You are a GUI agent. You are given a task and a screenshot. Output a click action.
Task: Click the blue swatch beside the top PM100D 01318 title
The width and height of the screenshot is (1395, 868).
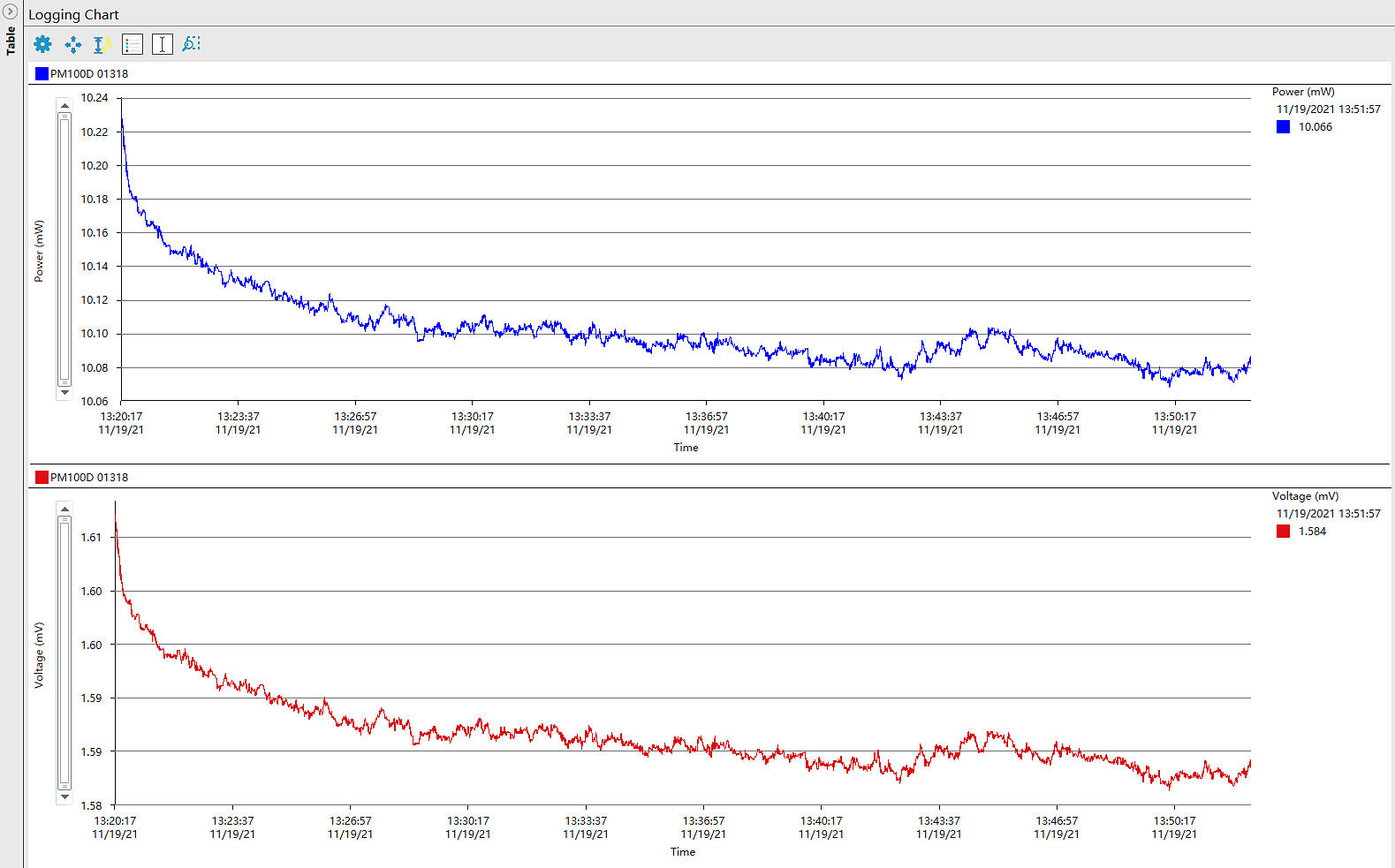(x=42, y=74)
